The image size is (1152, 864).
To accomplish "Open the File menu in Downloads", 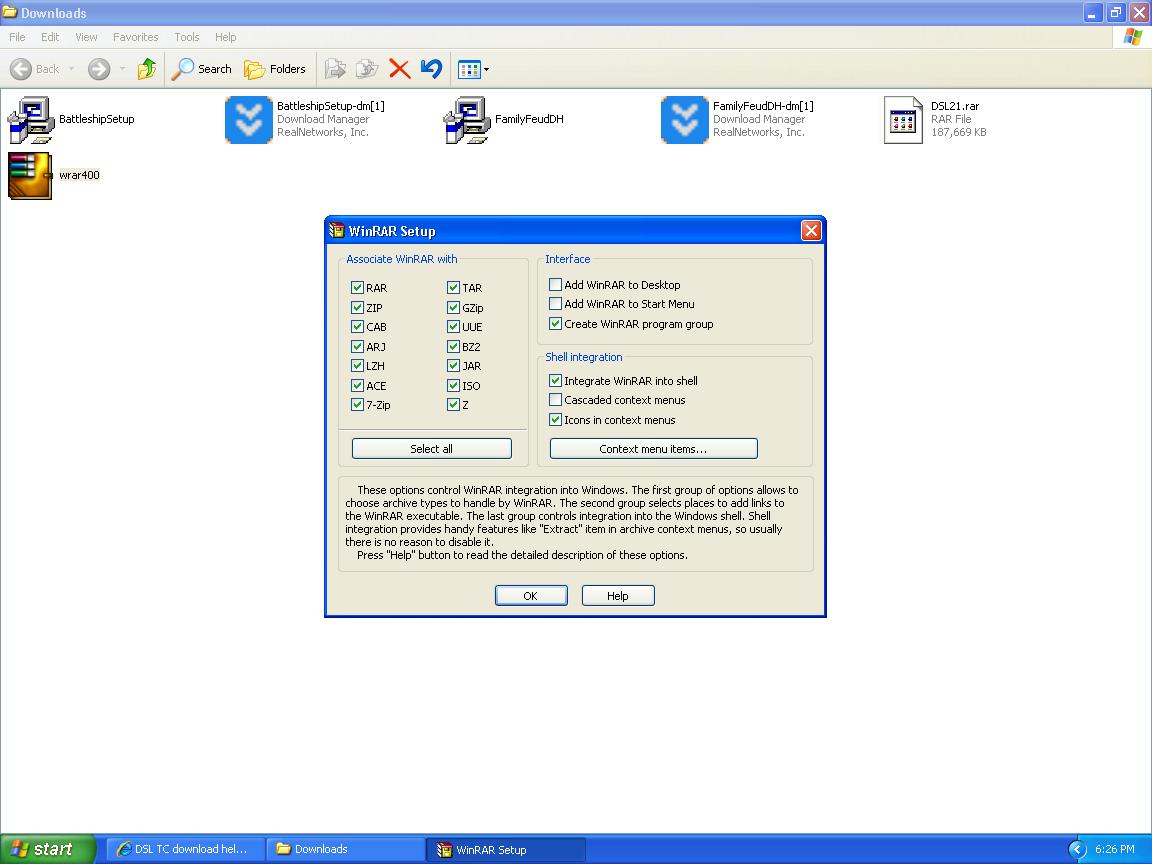I will tap(17, 37).
